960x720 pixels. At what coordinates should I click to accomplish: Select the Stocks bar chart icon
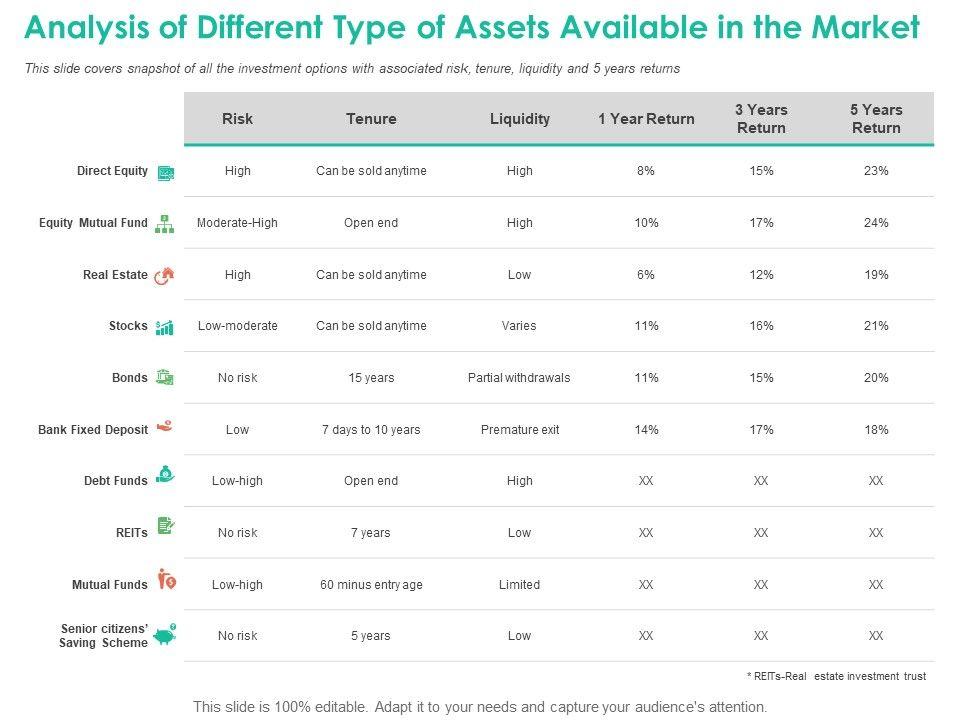tap(165, 327)
